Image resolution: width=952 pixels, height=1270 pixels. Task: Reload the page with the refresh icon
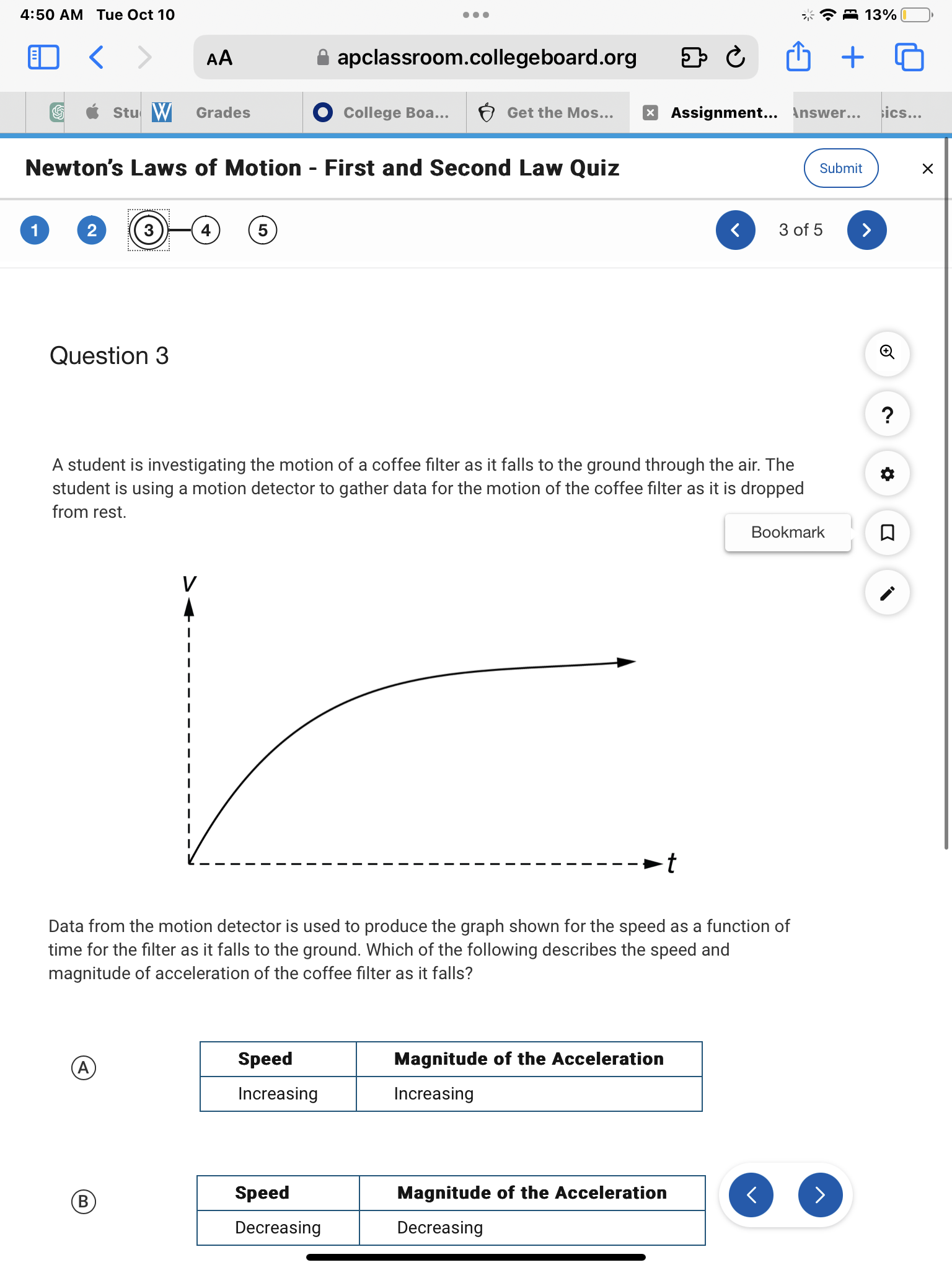(734, 57)
